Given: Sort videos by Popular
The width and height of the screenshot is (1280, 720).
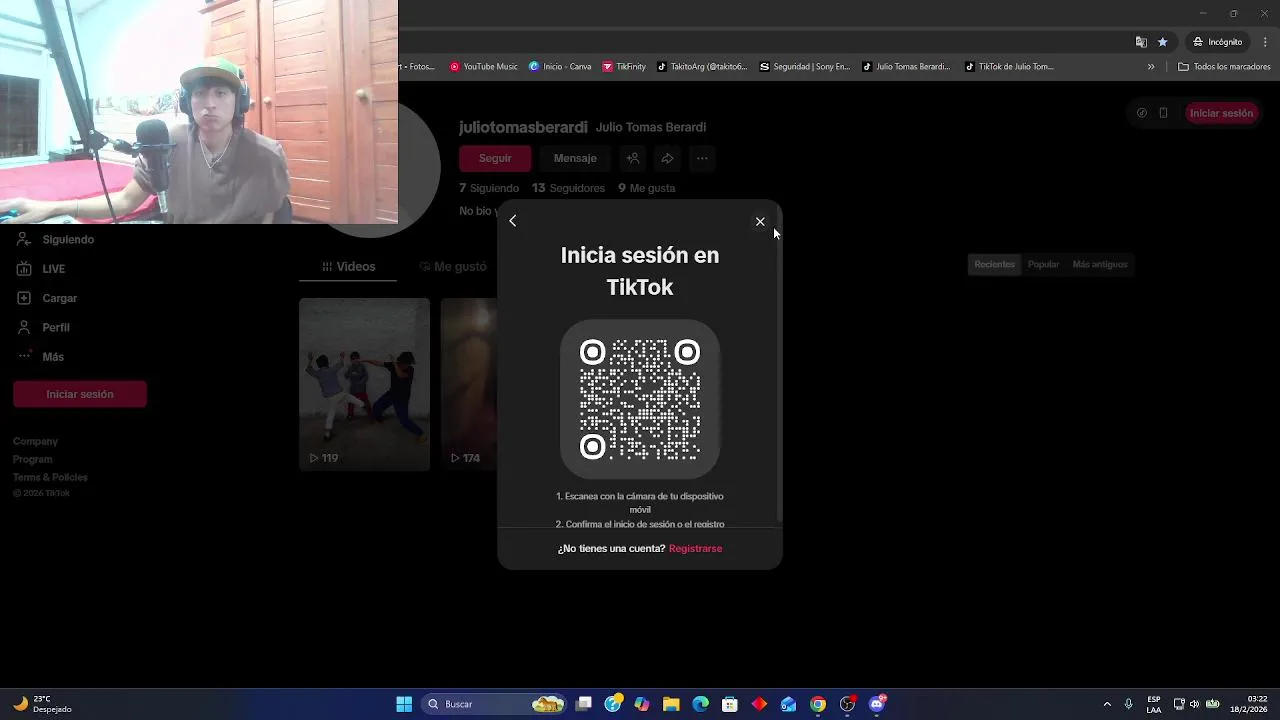Looking at the screenshot, I should pyautogui.click(x=1043, y=264).
